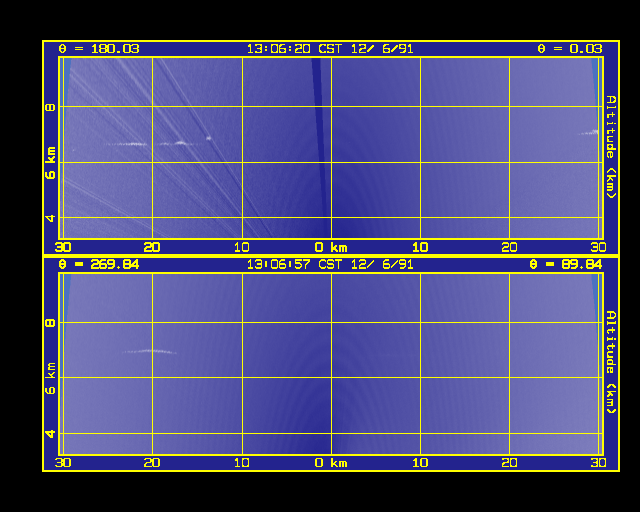The height and width of the screenshot is (512, 640).
Task: Click the white contrail streak in the lower panel
Action: [x=149, y=351]
